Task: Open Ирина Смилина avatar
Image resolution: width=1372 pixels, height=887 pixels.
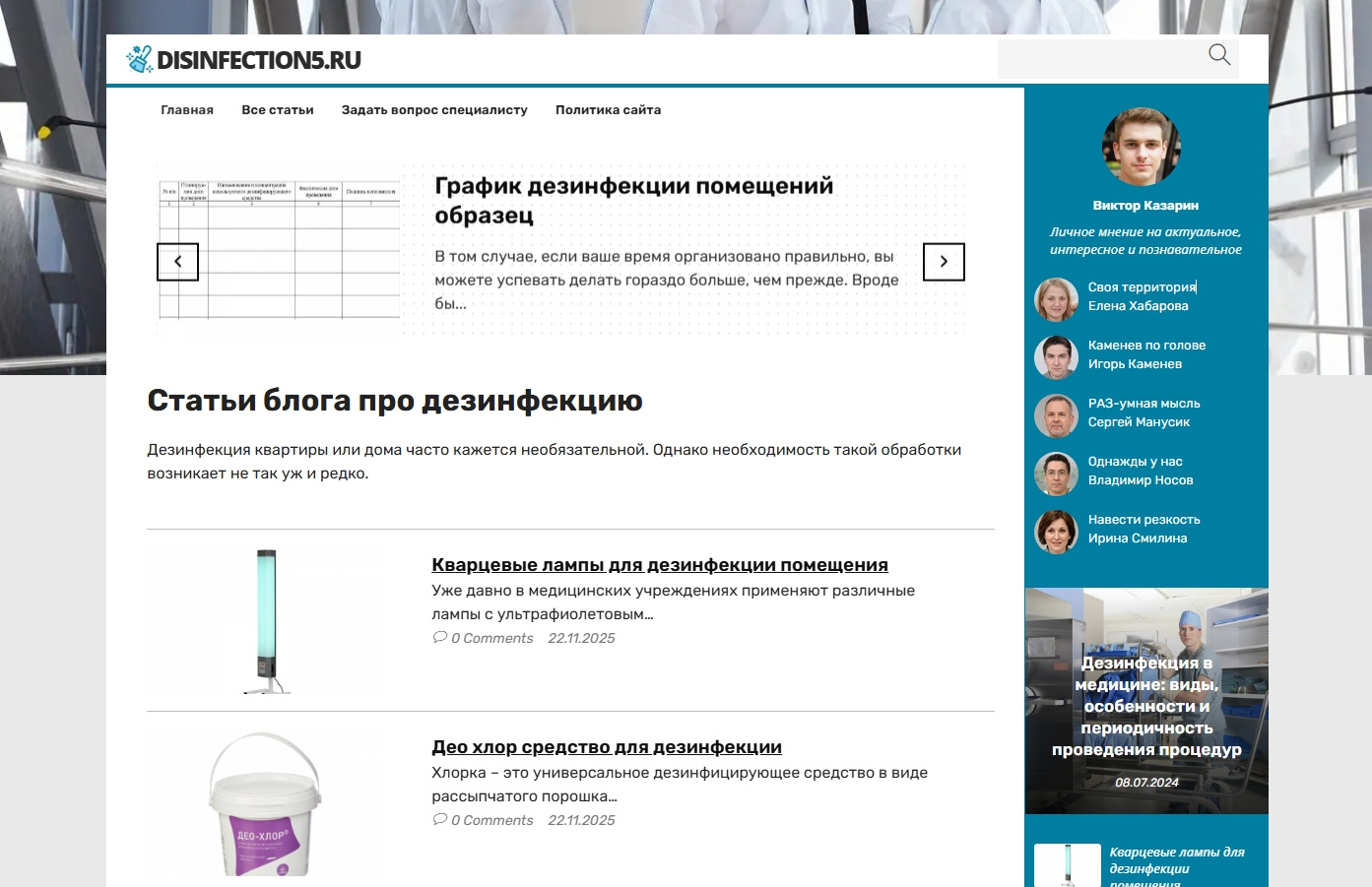Action: tap(1056, 532)
